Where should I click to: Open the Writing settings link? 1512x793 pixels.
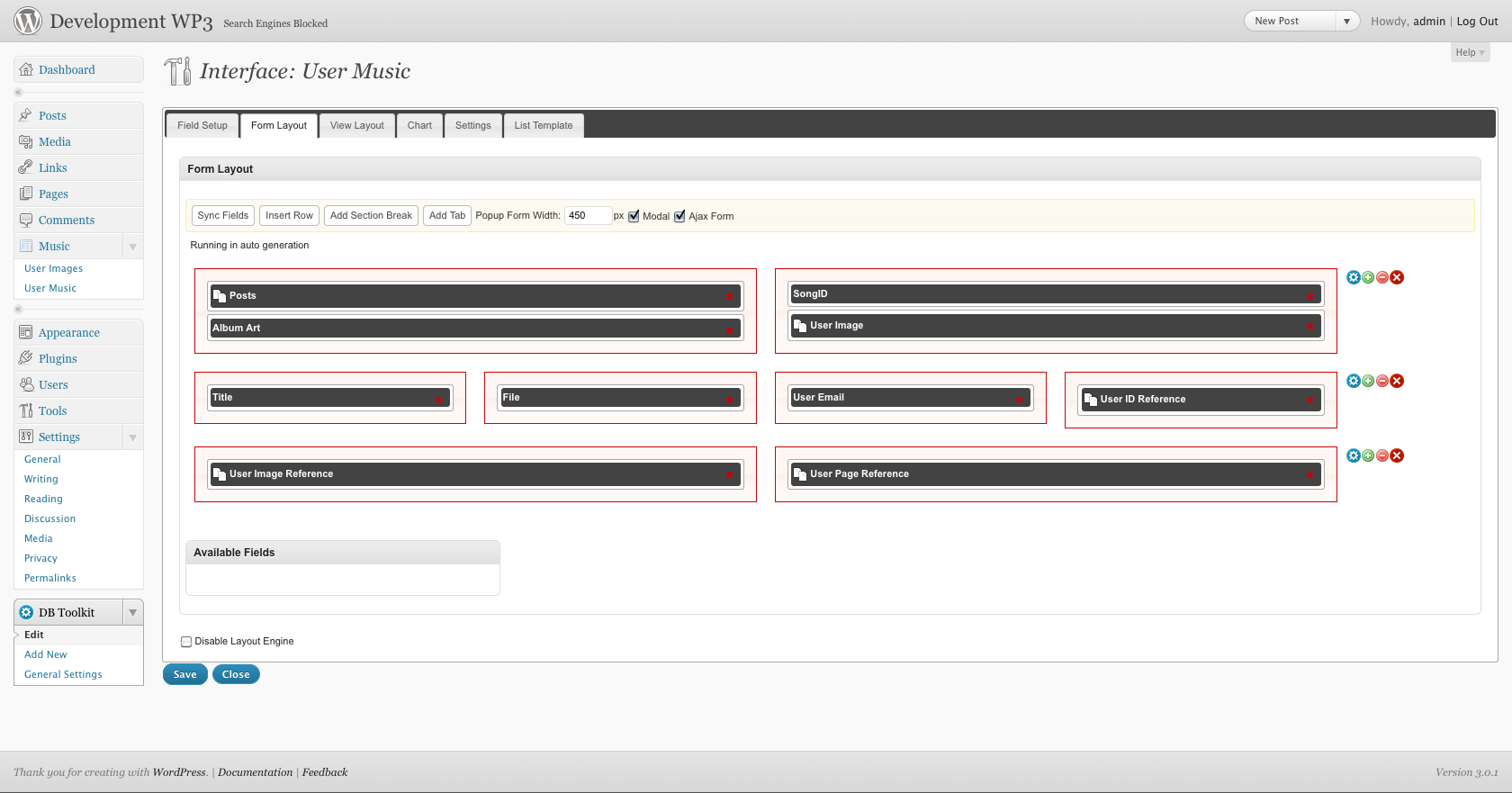click(x=41, y=479)
